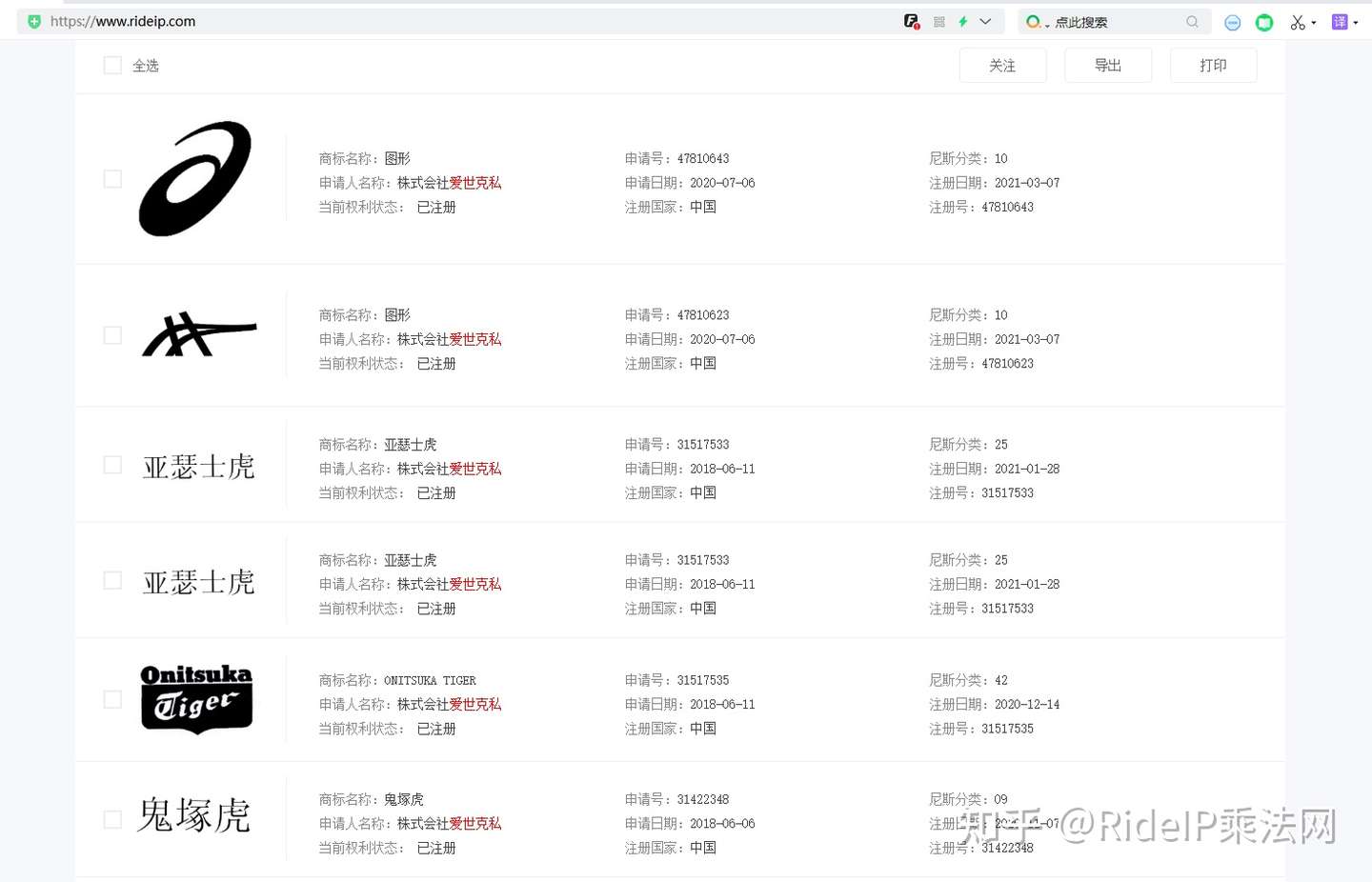Open the Onitsuka stripes logo thumbnail
1372x882 pixels.
pyautogui.click(x=199, y=334)
